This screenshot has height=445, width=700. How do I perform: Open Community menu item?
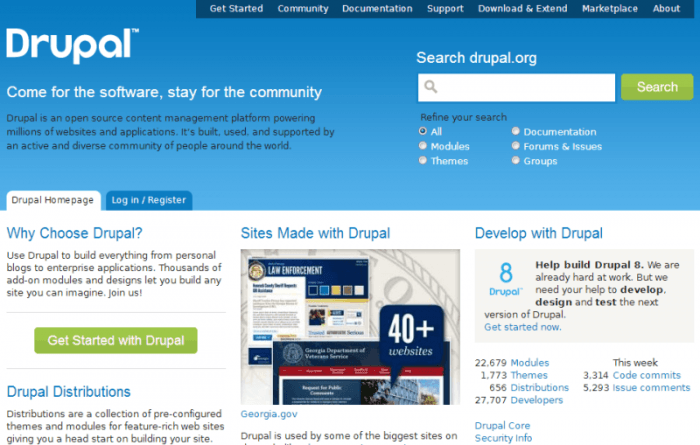303,8
